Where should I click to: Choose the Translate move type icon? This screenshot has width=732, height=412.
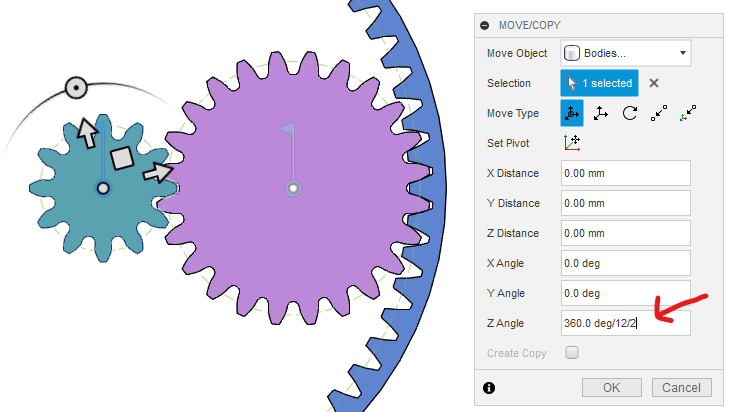[601, 113]
